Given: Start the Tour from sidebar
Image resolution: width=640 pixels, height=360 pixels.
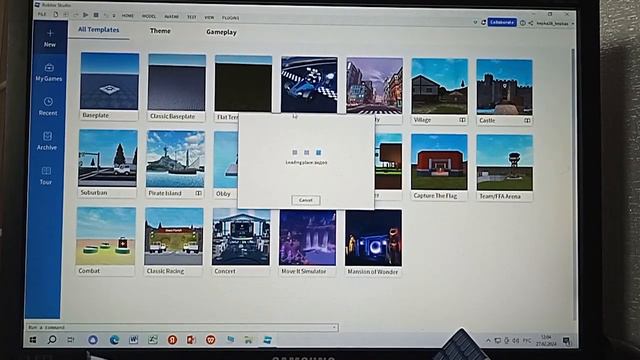Looking at the screenshot, I should coord(46,176).
